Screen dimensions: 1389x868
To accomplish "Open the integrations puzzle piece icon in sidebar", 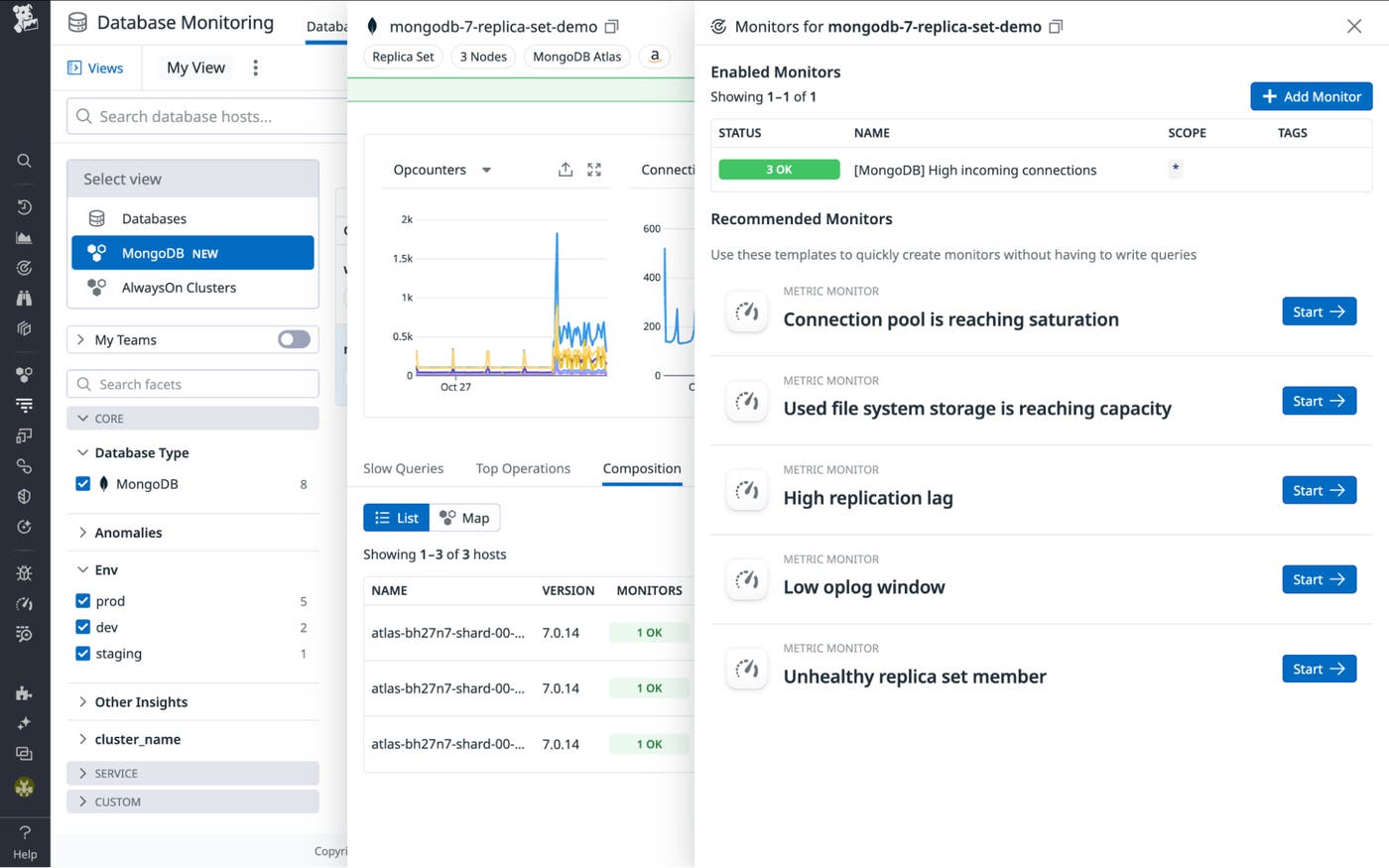I will click(x=25, y=693).
